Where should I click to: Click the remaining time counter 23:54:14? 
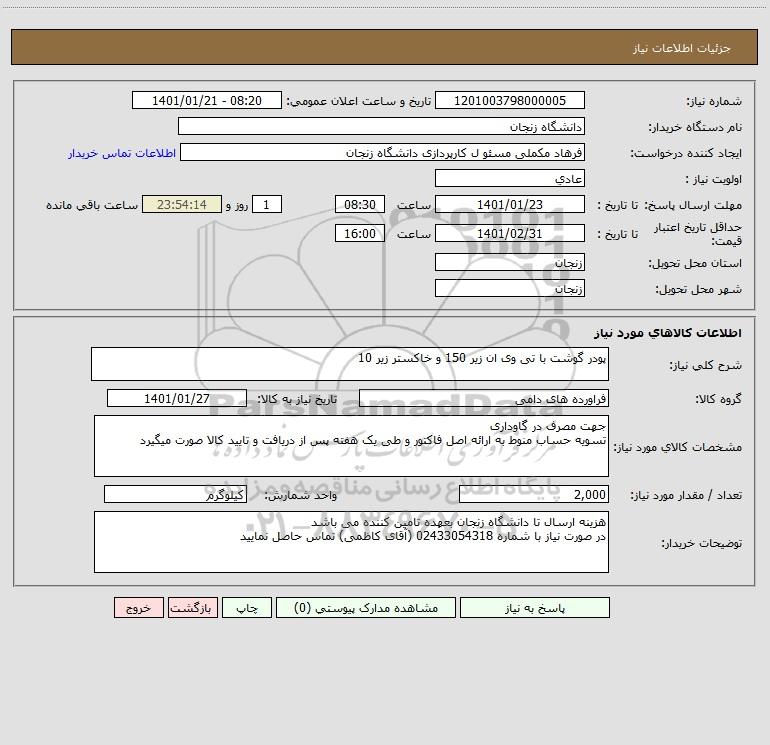pyautogui.click(x=182, y=205)
